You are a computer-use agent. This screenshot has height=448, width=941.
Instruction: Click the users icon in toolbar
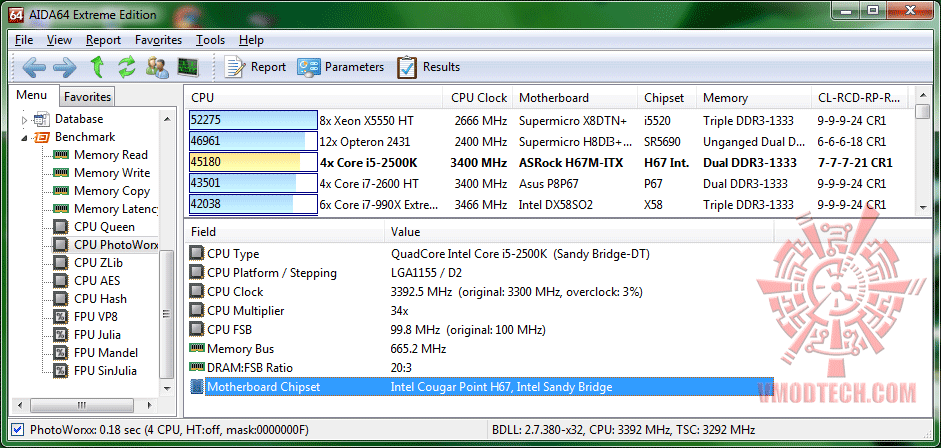click(157, 67)
